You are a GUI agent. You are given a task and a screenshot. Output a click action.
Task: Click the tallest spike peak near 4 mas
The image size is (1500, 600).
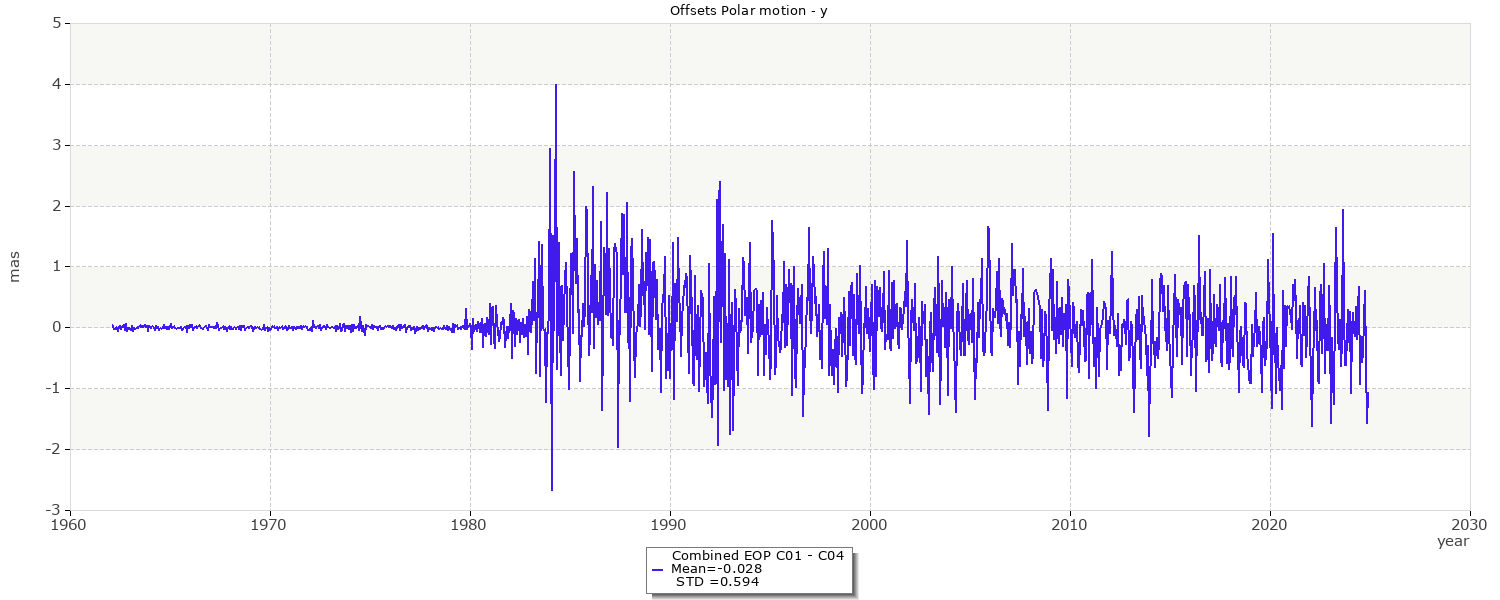click(556, 86)
